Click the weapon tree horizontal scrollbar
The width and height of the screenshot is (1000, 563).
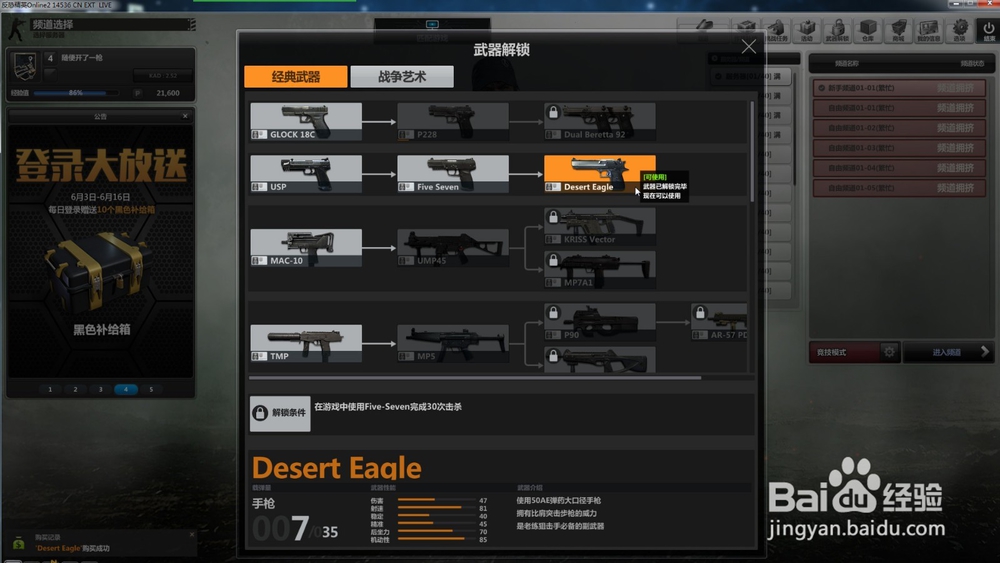tap(475, 377)
